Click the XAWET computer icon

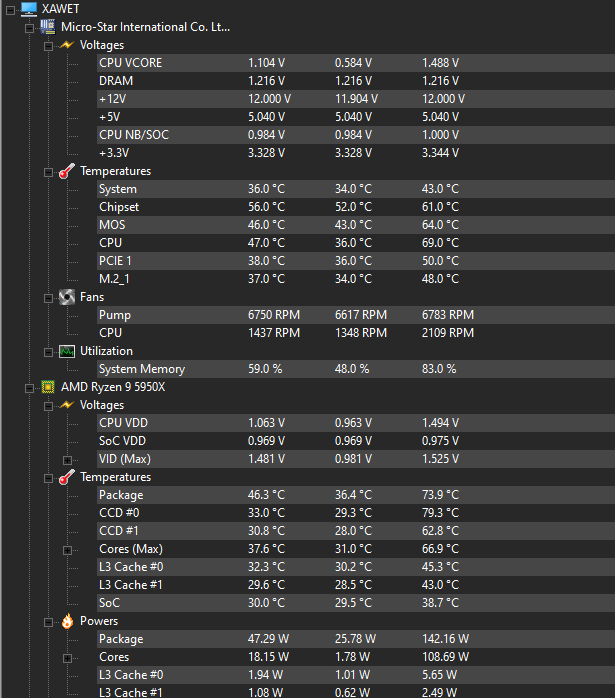tap(29, 9)
